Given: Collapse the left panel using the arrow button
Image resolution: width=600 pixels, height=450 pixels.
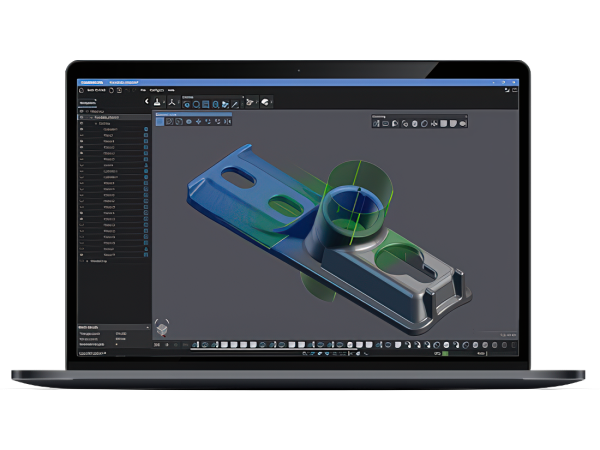Looking at the screenshot, I should click(147, 101).
